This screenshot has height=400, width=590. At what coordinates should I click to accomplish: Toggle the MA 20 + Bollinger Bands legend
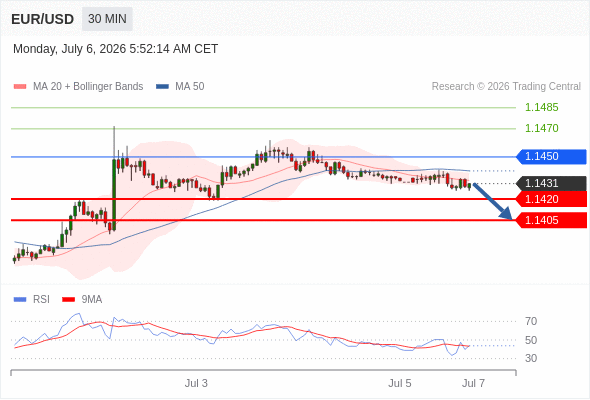78,87
